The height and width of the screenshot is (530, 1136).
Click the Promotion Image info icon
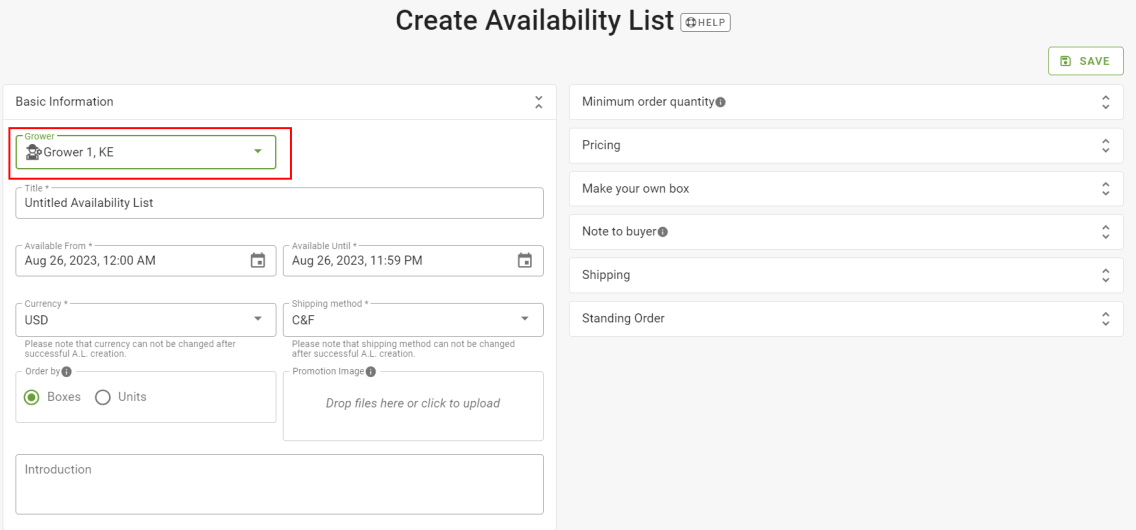(x=371, y=371)
